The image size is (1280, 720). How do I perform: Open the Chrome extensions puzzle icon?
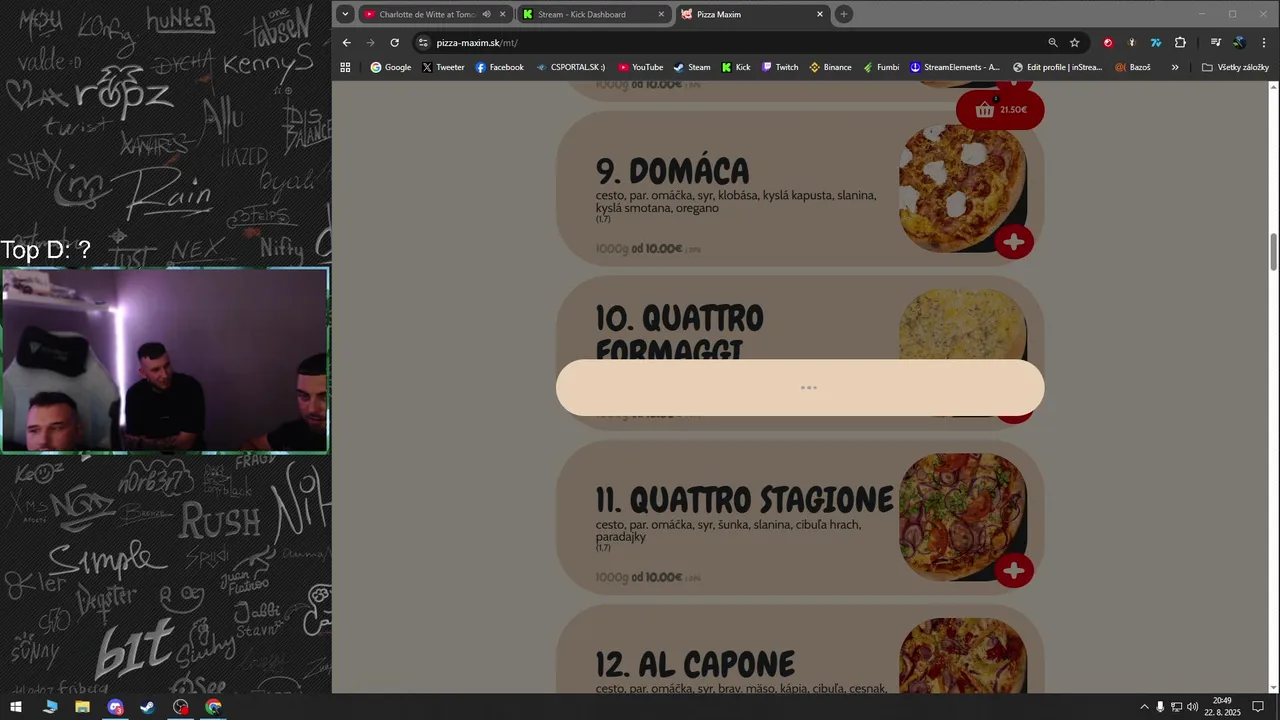1180,42
